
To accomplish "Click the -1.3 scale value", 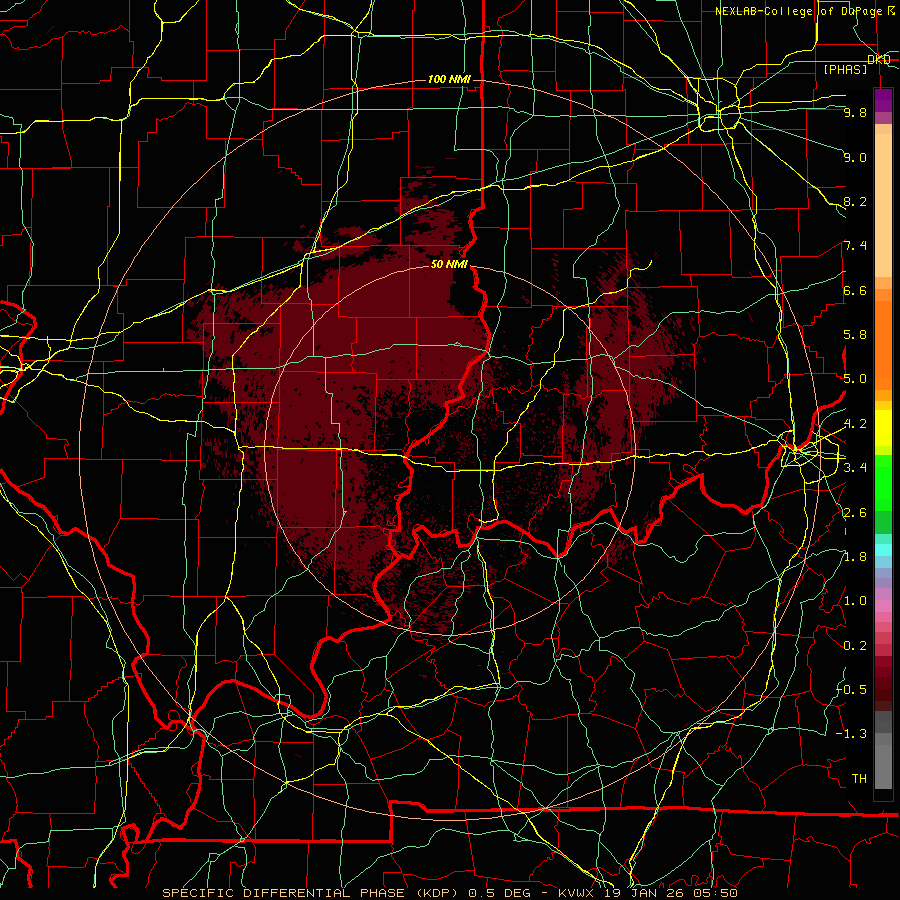I will point(851,734).
